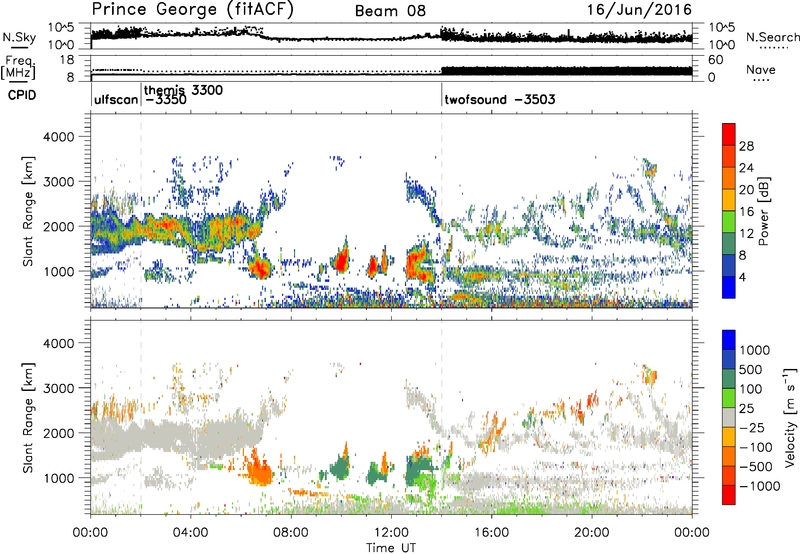This screenshot has width=800, height=554.
Task: Click the 'Prince George (fitACF)' title
Action: pyautogui.click(x=192, y=10)
